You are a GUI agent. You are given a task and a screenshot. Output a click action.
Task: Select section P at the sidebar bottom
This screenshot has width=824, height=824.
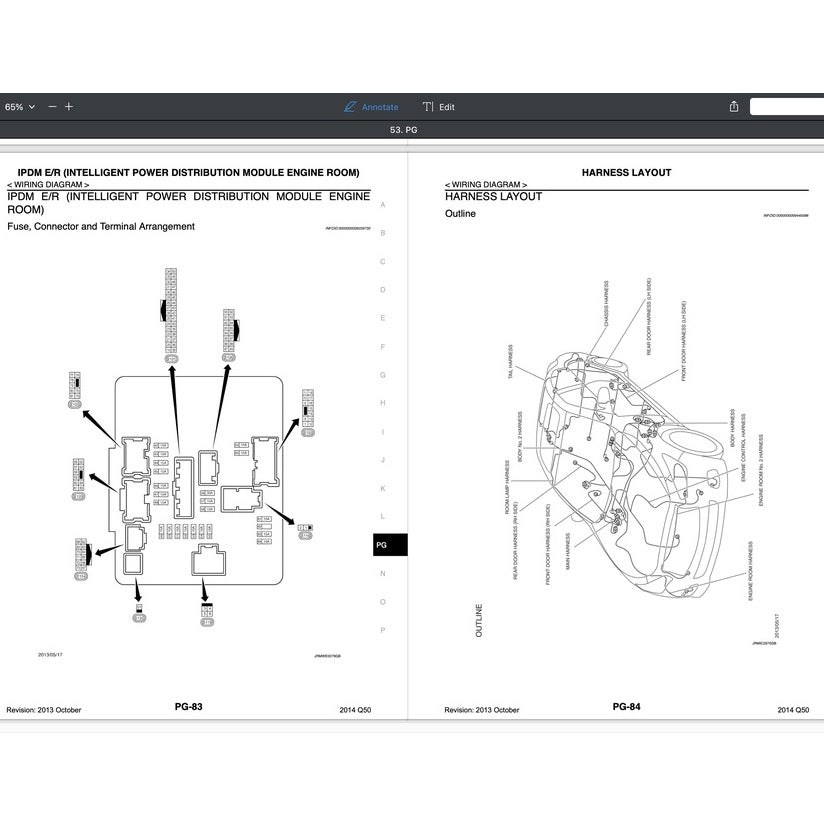[382, 631]
